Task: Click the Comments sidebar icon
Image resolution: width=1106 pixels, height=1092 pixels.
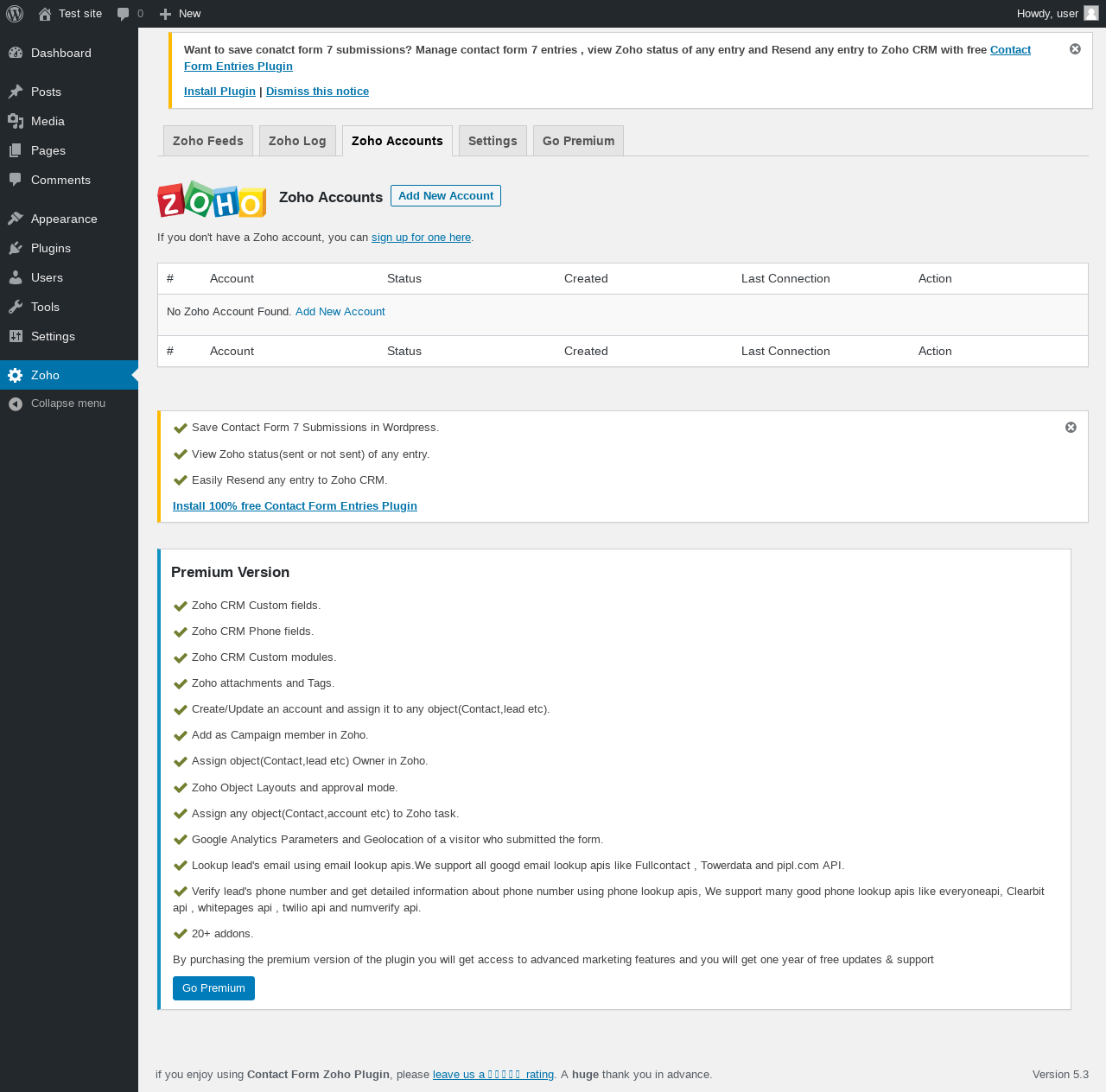Action: [16, 180]
